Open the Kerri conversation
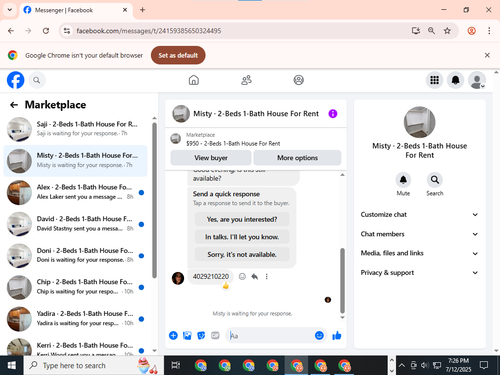 [76, 347]
